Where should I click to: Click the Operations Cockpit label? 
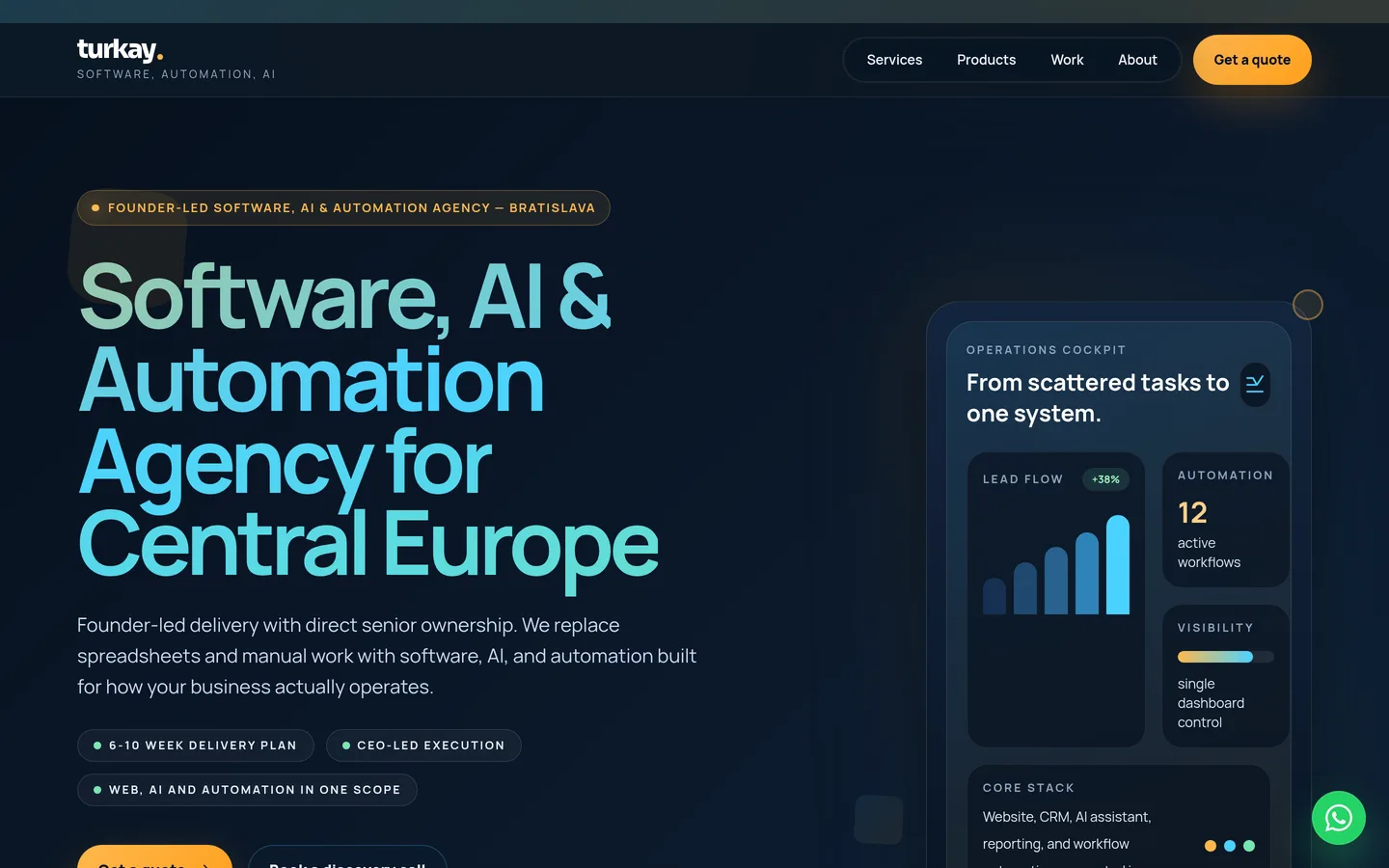click(1046, 350)
